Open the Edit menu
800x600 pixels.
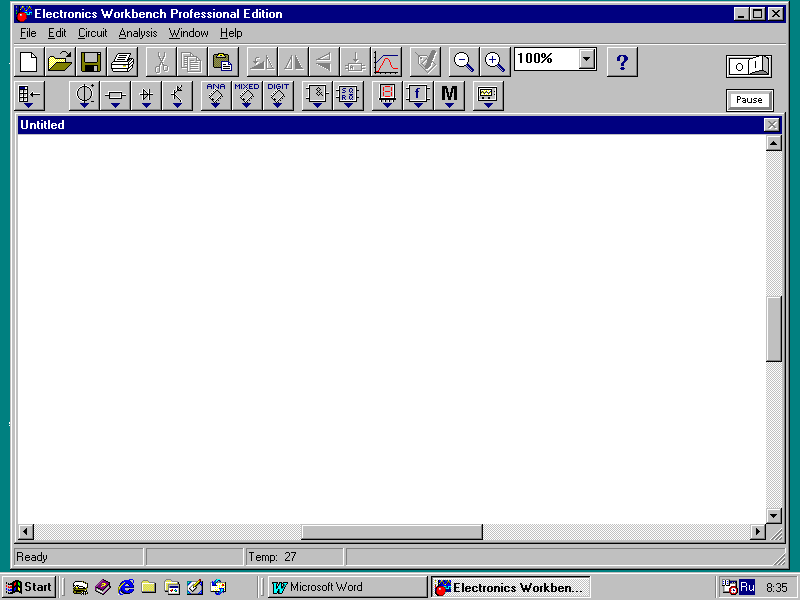click(x=57, y=33)
